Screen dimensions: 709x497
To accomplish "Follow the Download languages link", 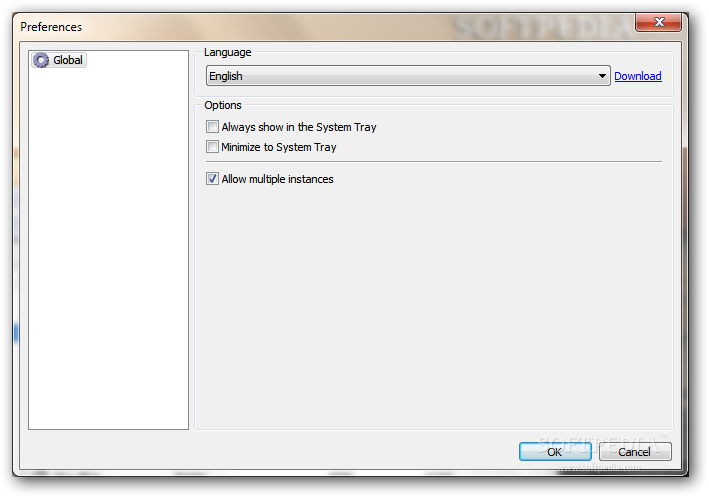I will pyautogui.click(x=638, y=76).
